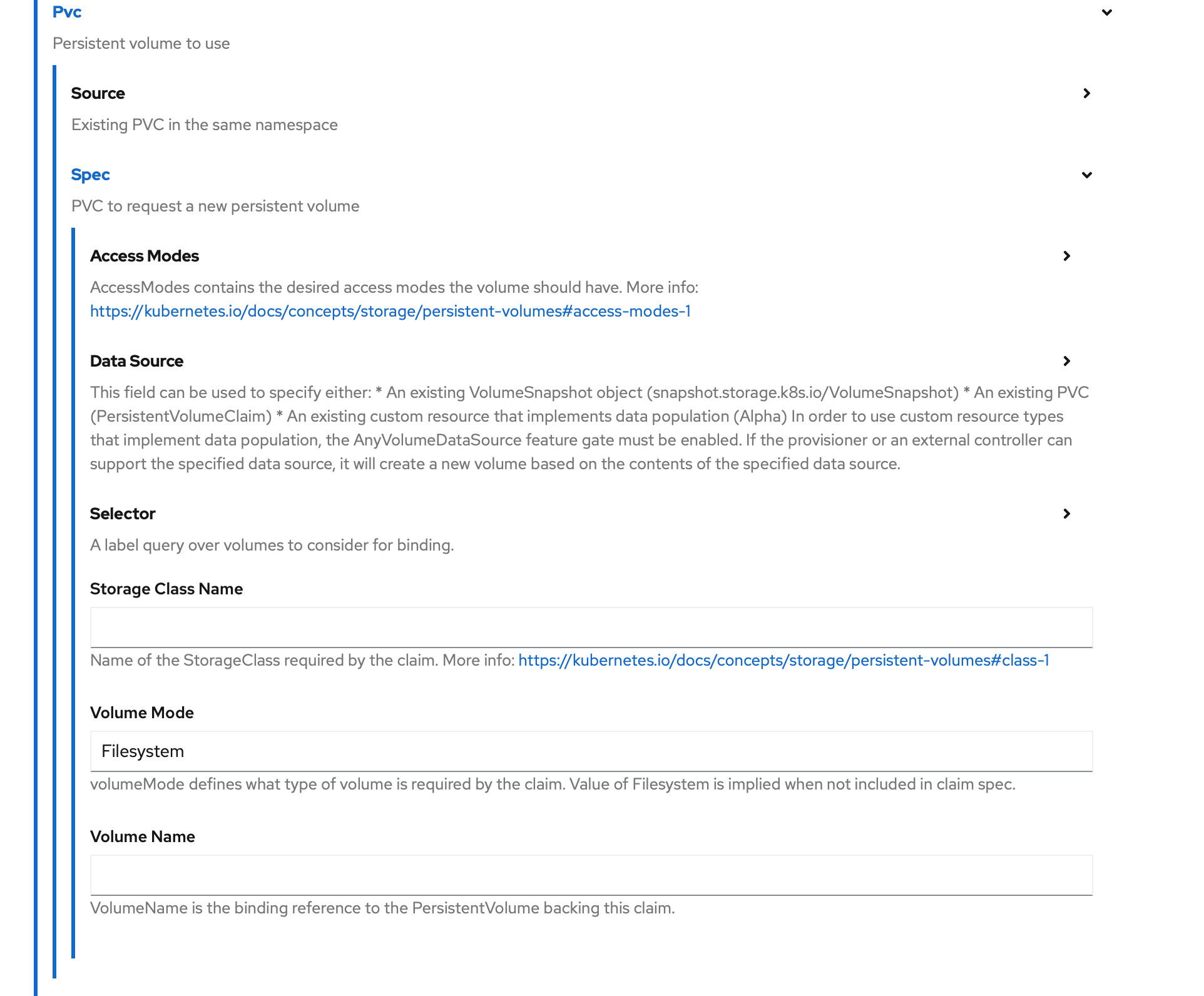Expand Selector chevron arrow
The height and width of the screenshot is (996, 1204).
click(1067, 514)
